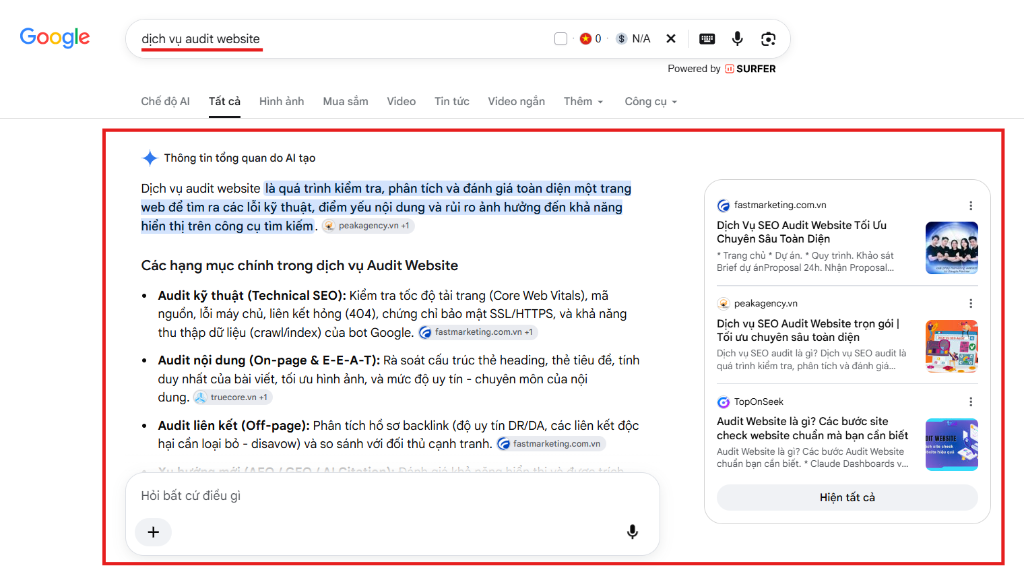The image size is (1024, 570).
Task: Open the peakagency.vn +1 source chip
Action: [368, 226]
